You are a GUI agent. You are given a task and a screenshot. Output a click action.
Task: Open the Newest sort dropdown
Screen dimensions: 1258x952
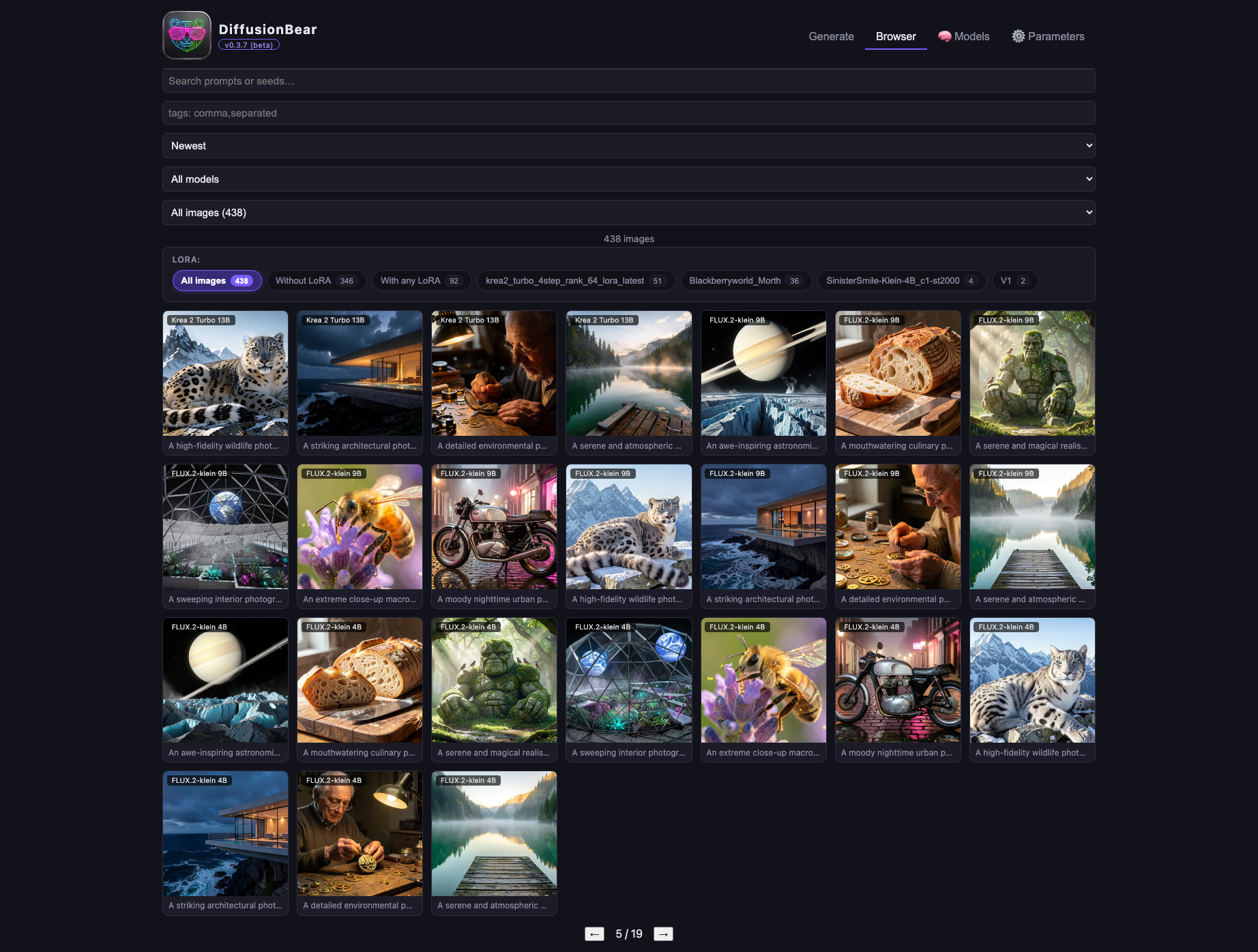pyautogui.click(x=629, y=145)
